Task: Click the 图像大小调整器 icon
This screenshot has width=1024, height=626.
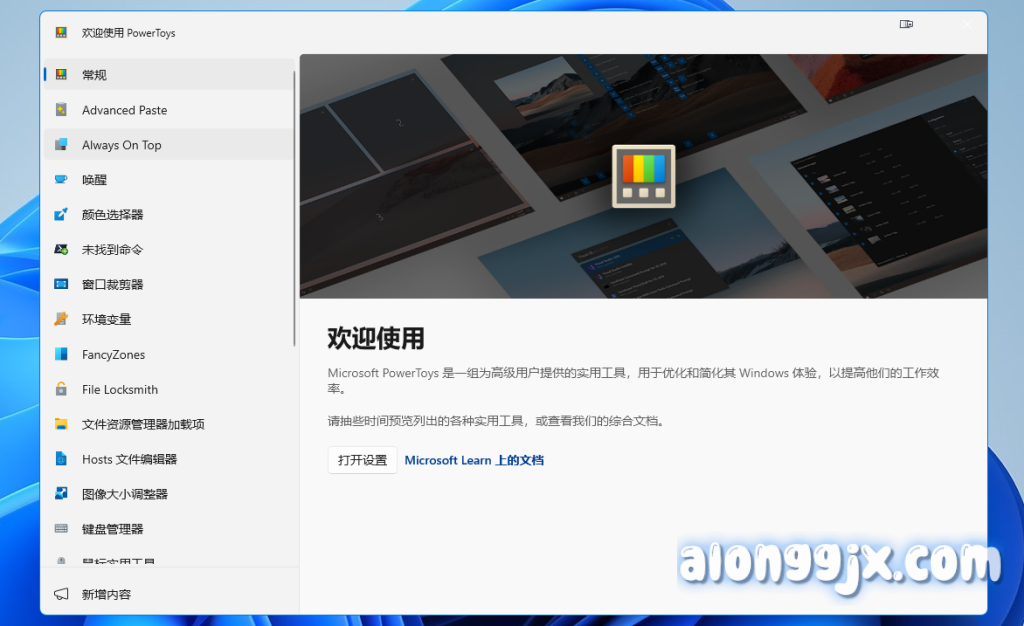Action: click(61, 494)
